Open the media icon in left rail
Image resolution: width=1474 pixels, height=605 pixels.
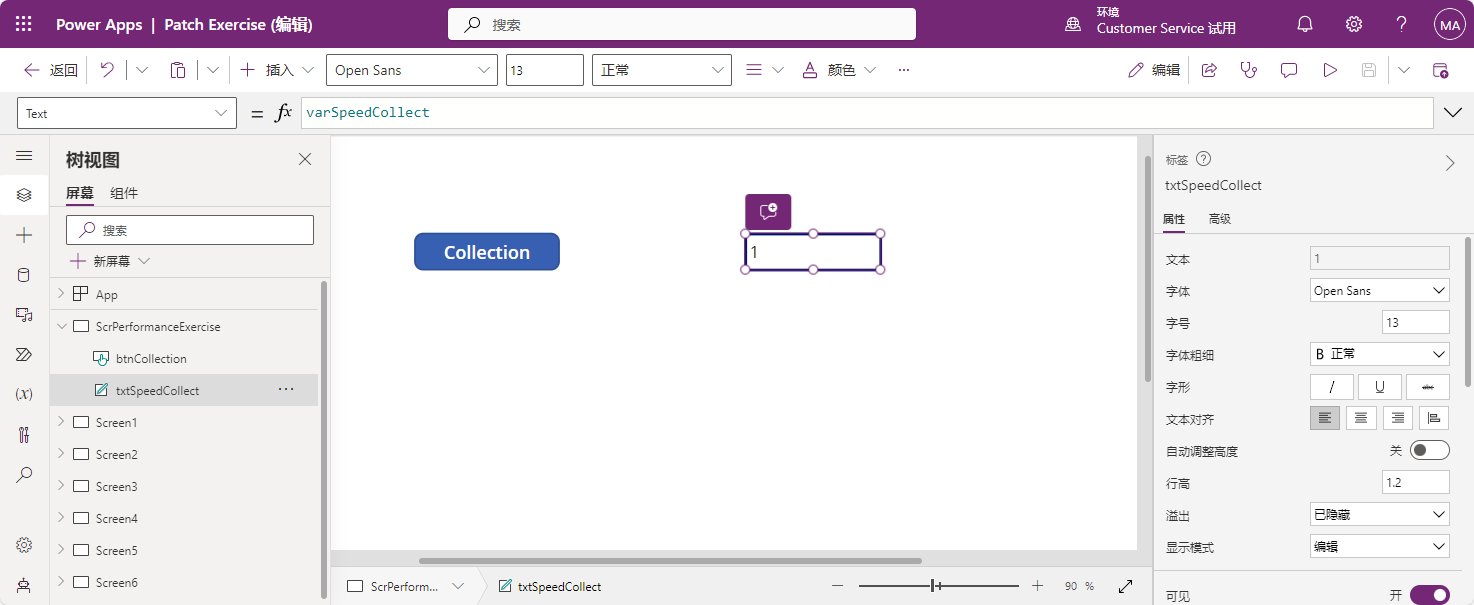click(24, 315)
